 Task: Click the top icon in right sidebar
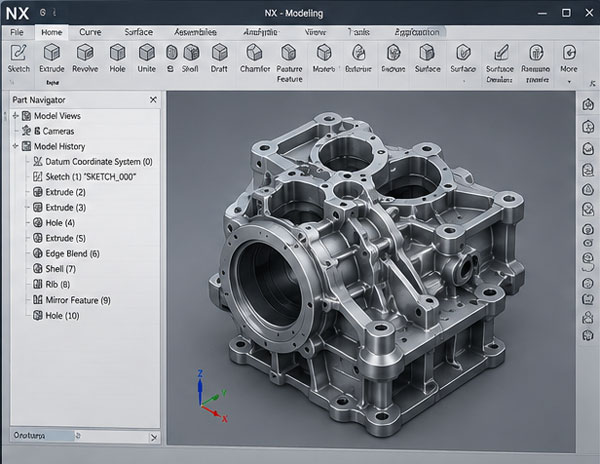[x=588, y=104]
